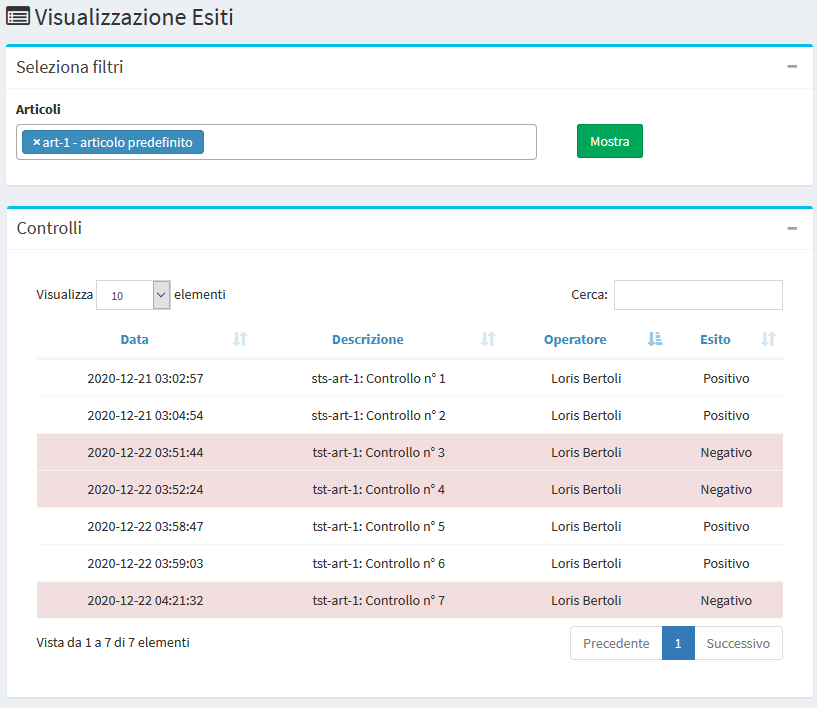Viewport: 817px width, 708px height.
Task: Select the Controllo n° 3 negative row
Action: click(410, 452)
